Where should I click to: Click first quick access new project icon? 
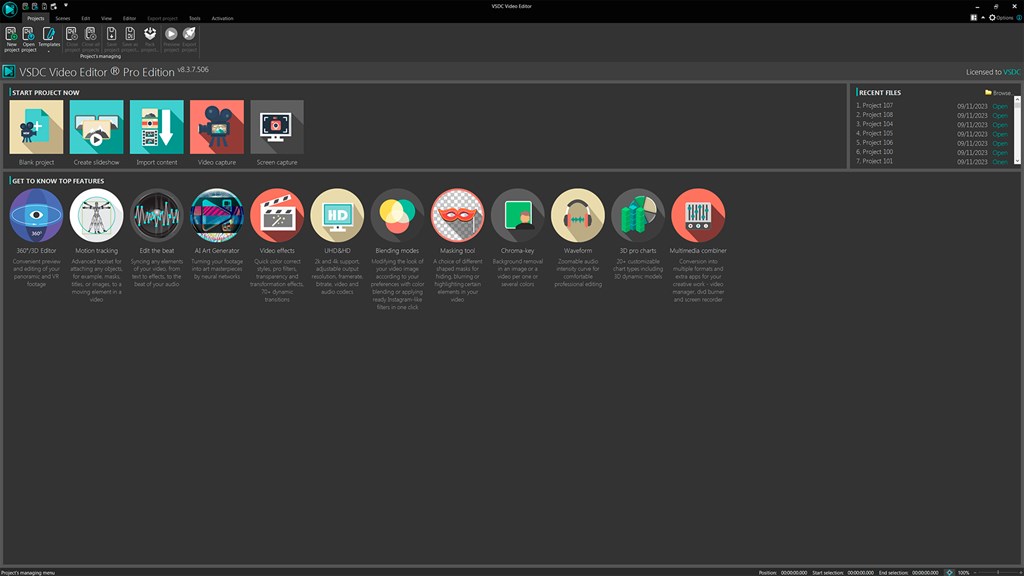(25, 6)
